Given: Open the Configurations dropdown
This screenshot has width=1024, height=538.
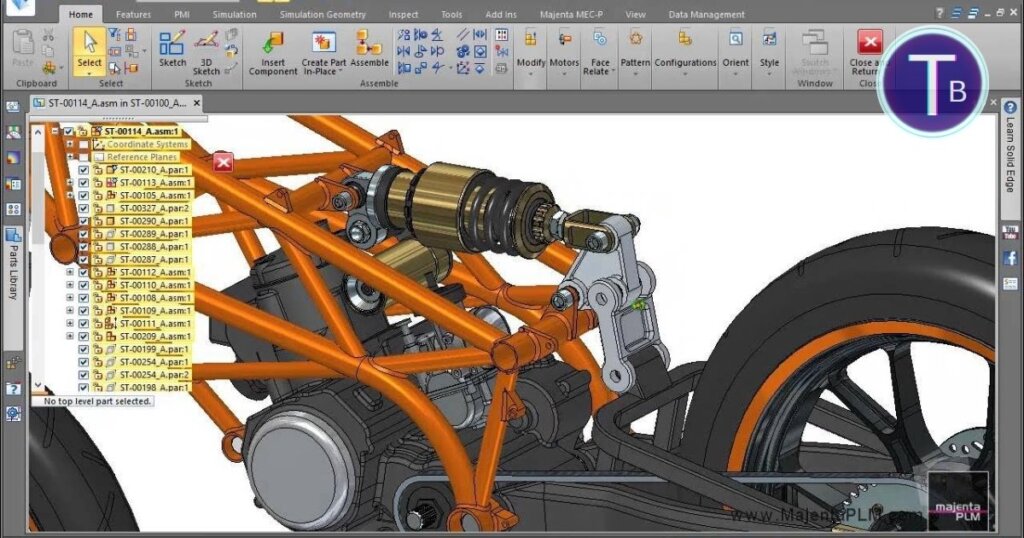Looking at the screenshot, I should pos(685,51).
